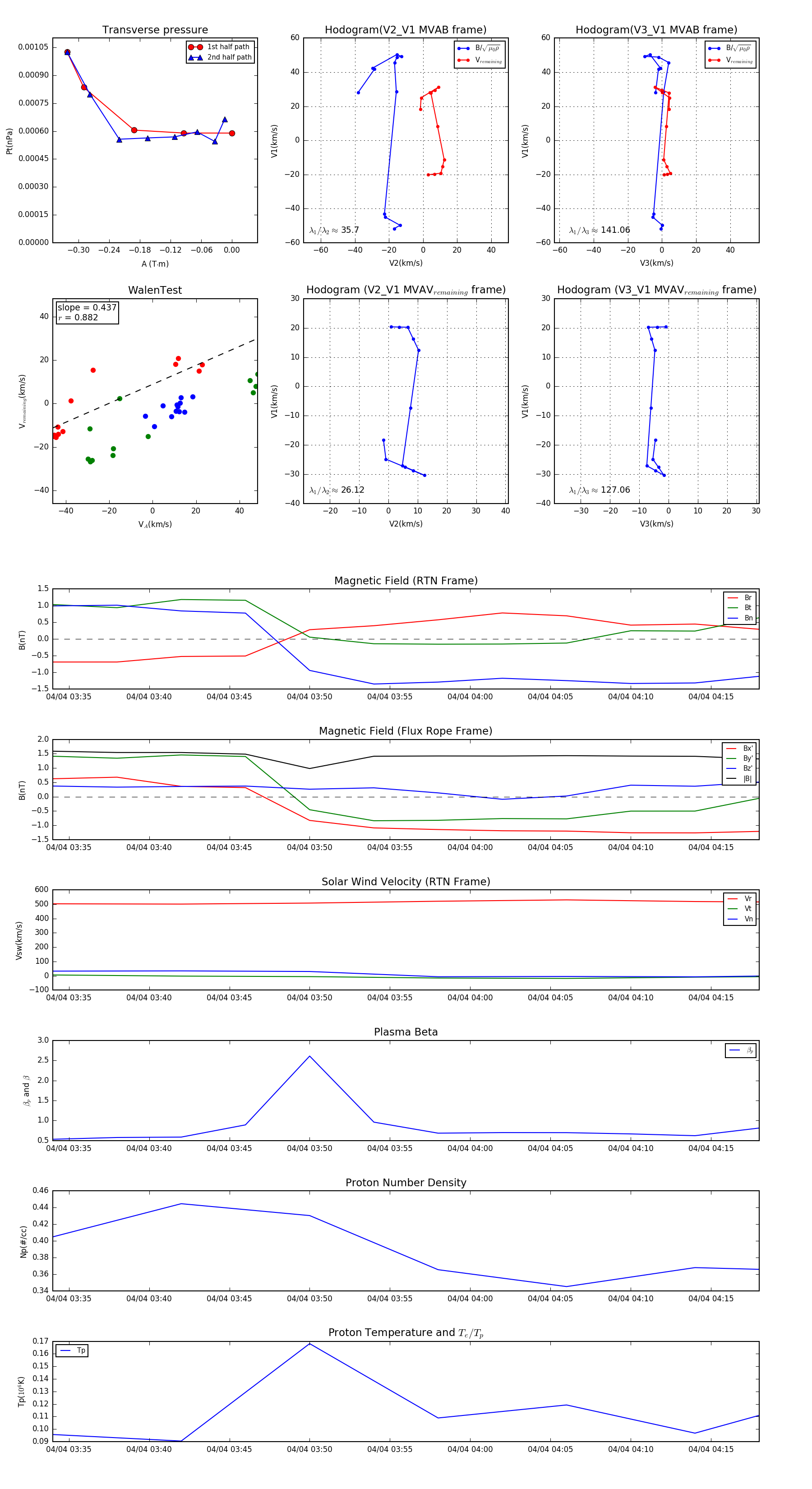Viewport: 812px width, 1489px height.
Task: Click the λ1/λ2 ≈ 35.7 annotation
Action: (x=334, y=230)
